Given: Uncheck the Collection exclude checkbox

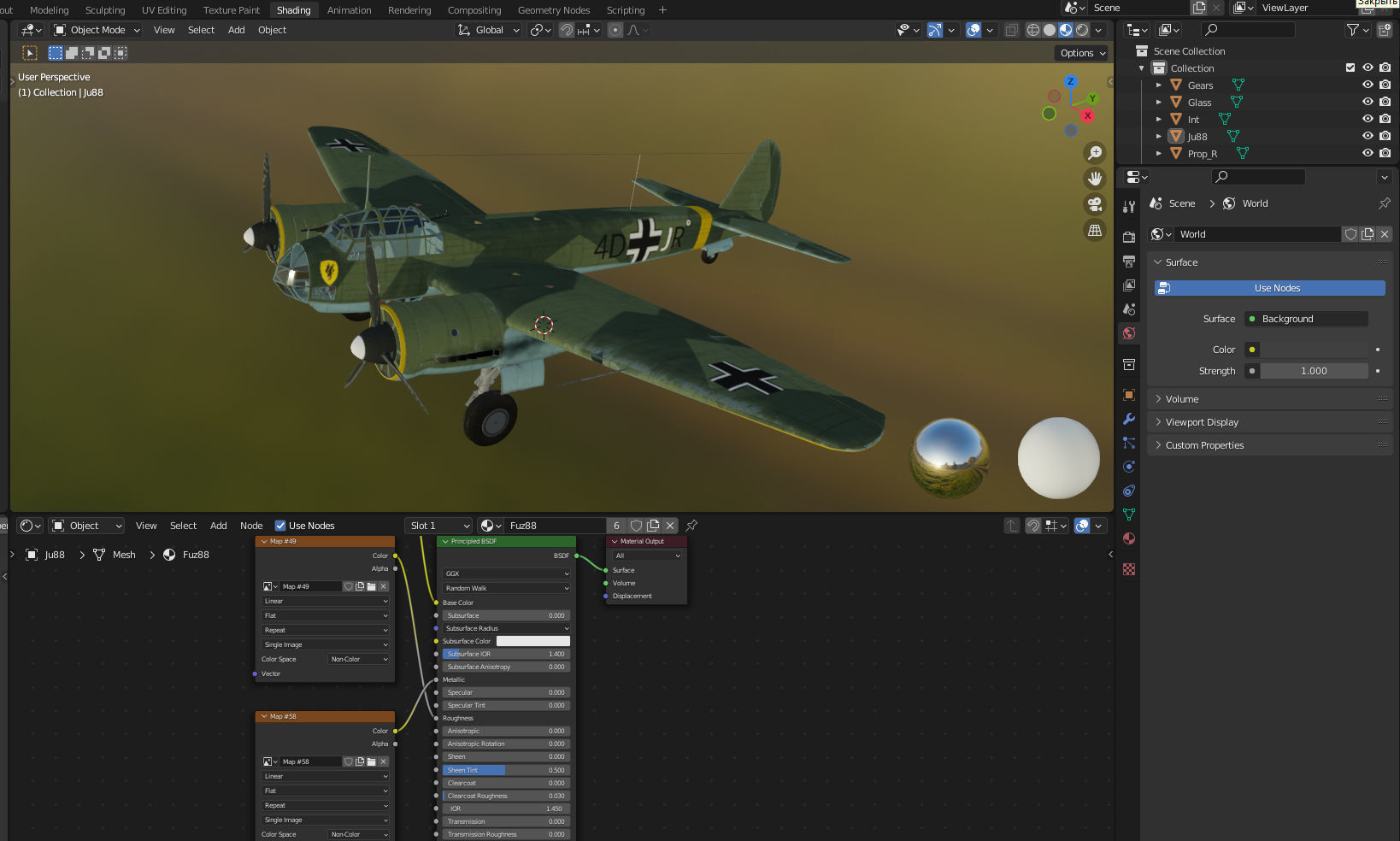Looking at the screenshot, I should (x=1350, y=68).
